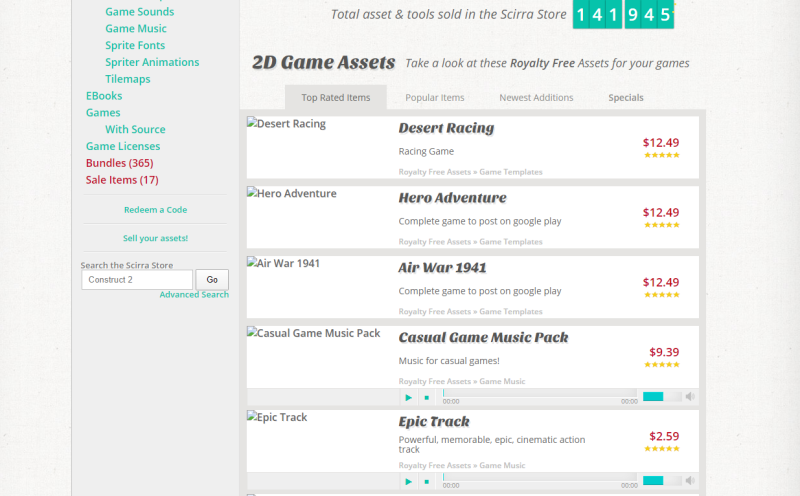
Task: Open the Epic Track title link
Action: tap(434, 422)
